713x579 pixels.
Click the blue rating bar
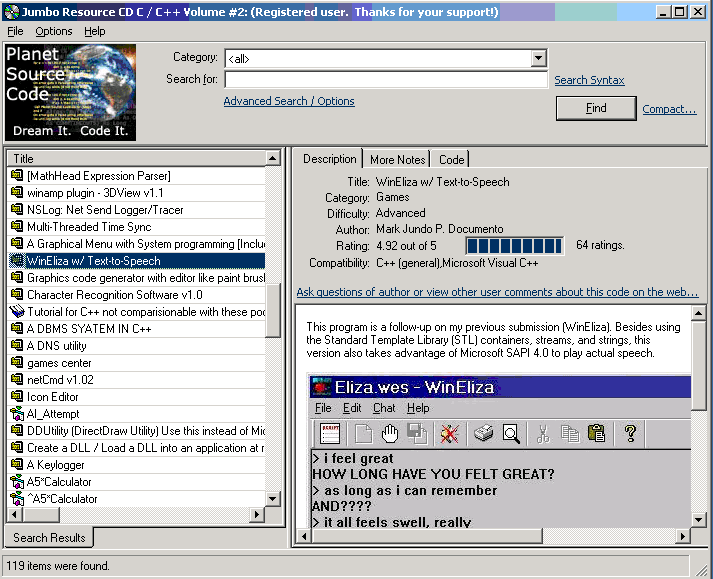click(x=515, y=246)
